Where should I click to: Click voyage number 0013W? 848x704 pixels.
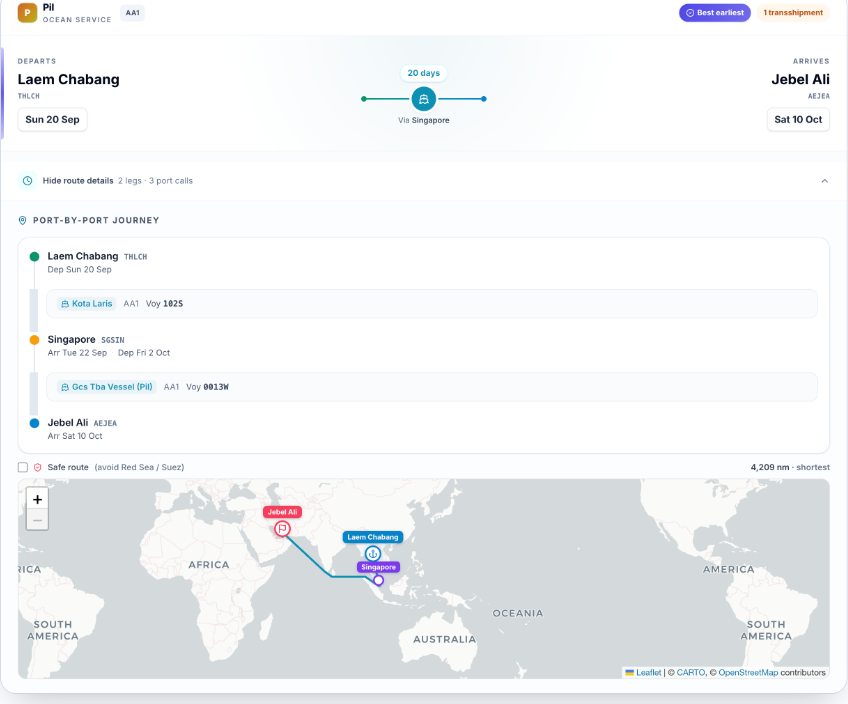coord(216,387)
